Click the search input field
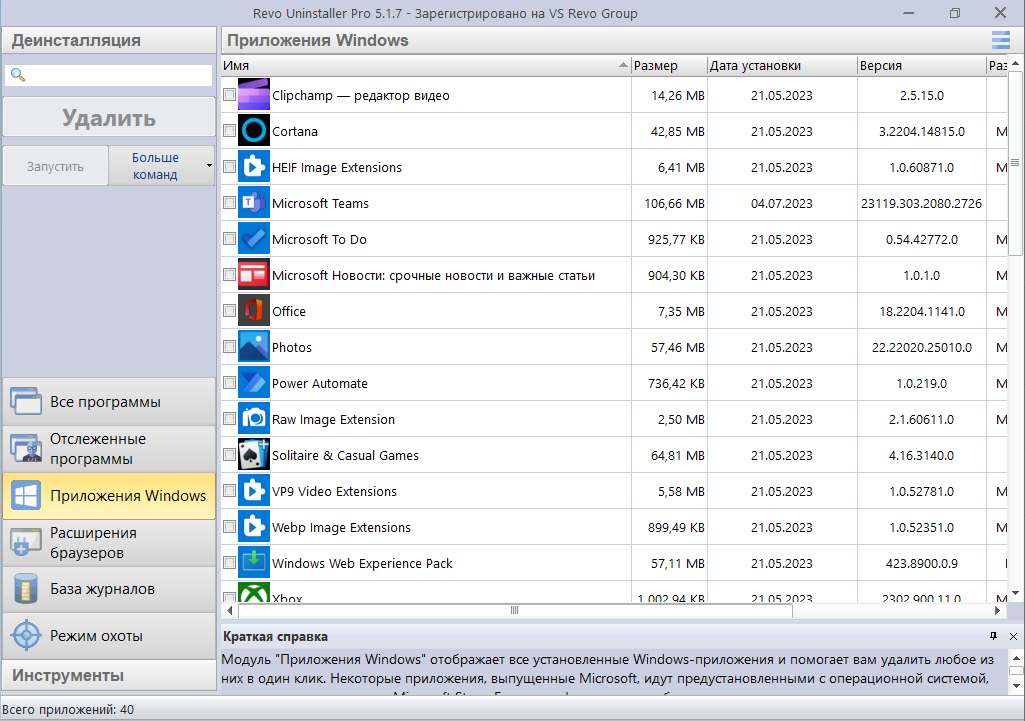This screenshot has height=721, width=1025. tap(109, 75)
